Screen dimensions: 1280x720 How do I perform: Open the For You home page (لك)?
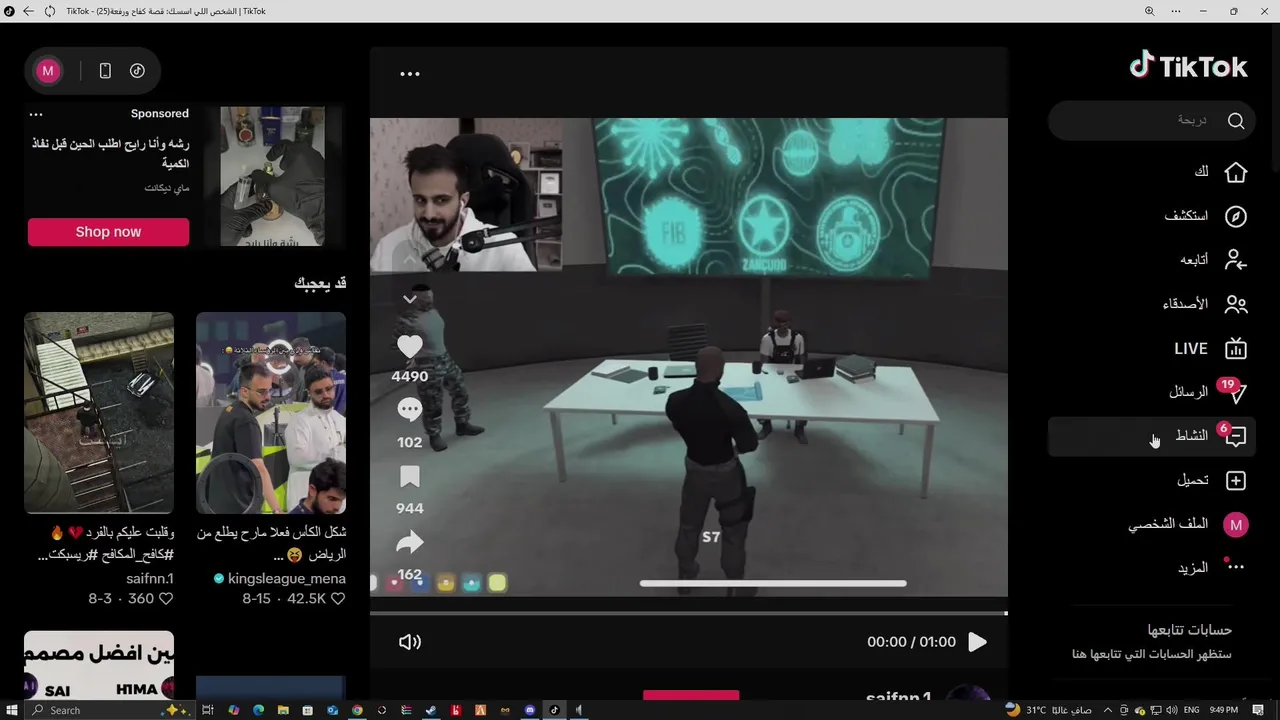(1151, 172)
